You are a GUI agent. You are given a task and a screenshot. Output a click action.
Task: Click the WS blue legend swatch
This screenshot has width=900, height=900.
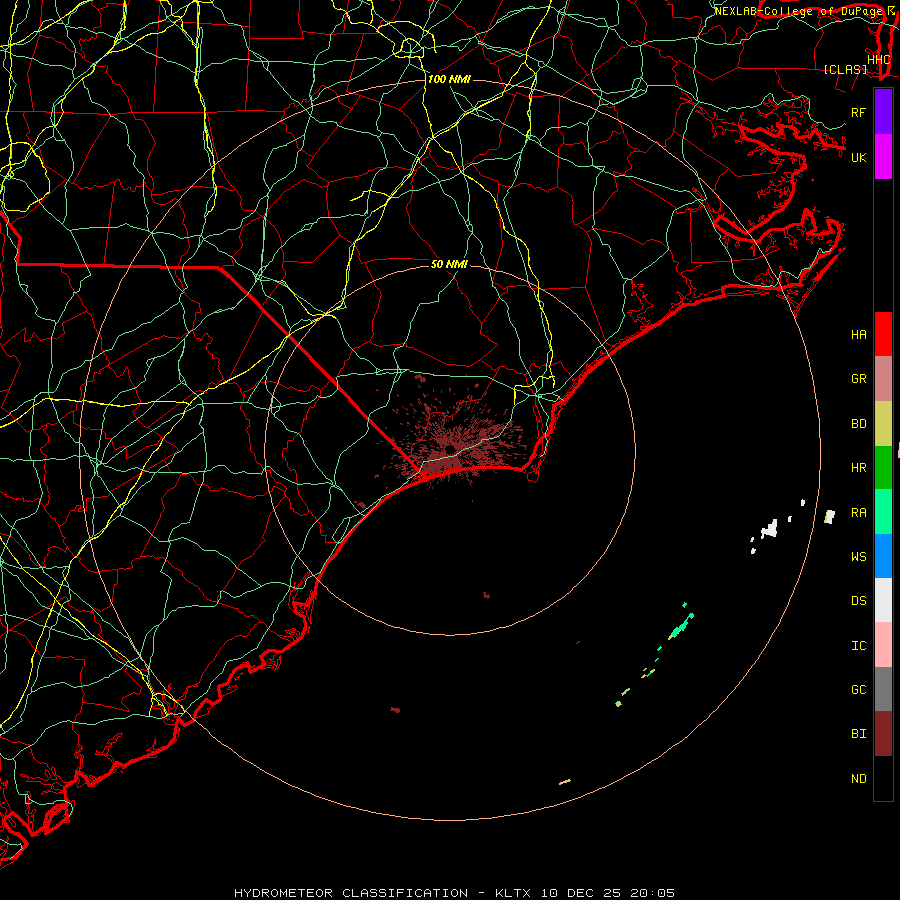[x=883, y=556]
